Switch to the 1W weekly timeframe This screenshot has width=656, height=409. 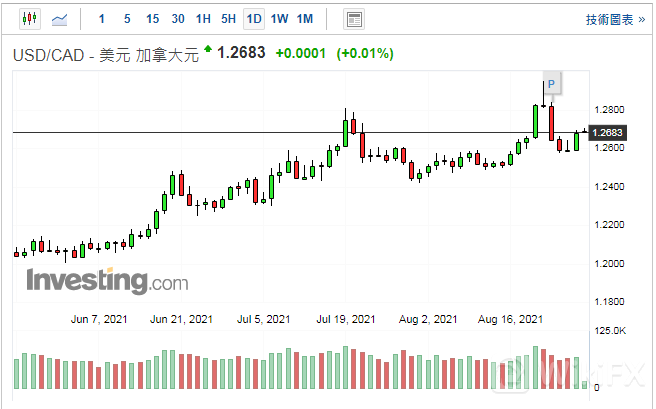(x=280, y=19)
